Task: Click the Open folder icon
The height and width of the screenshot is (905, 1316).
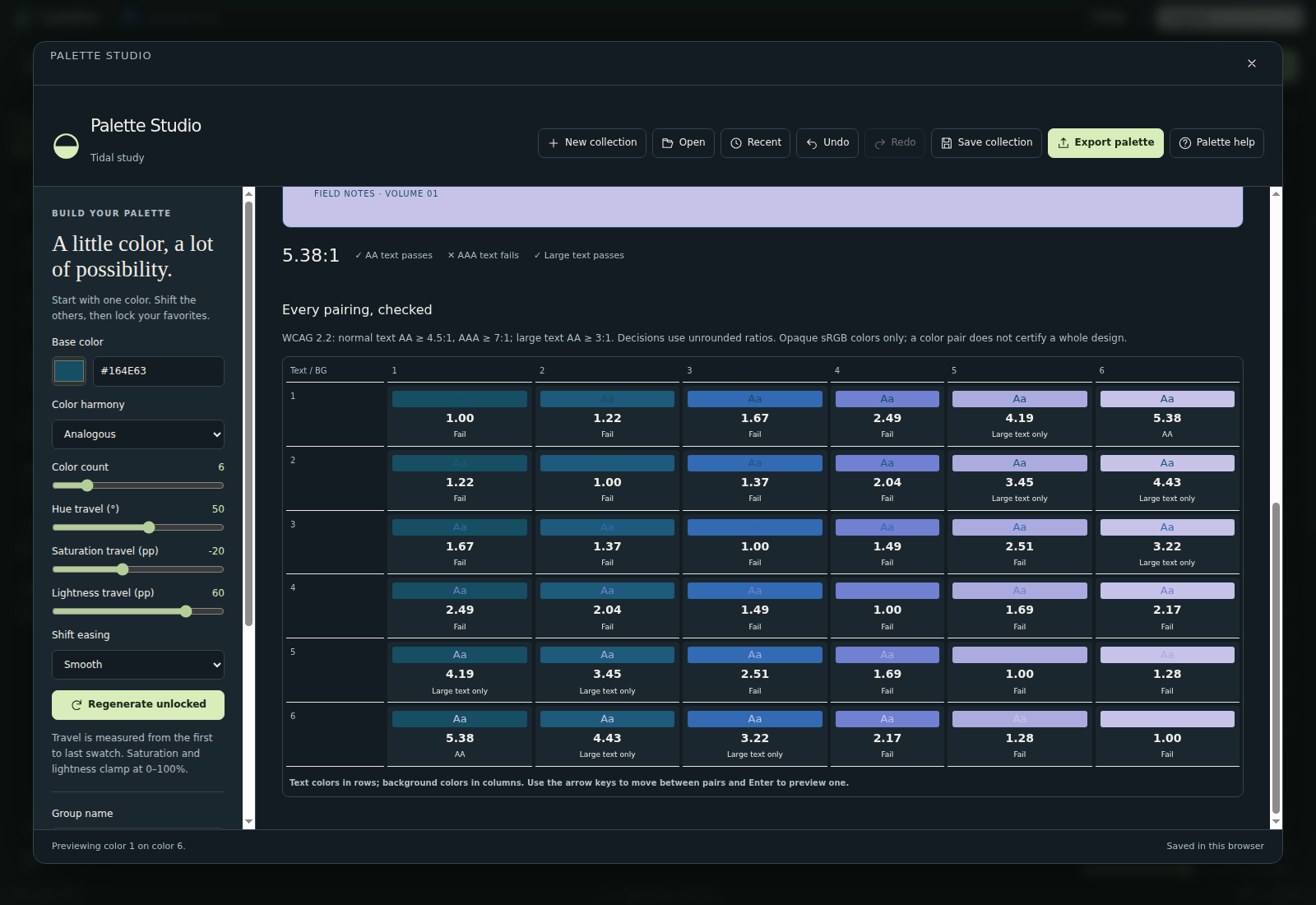Action: (x=668, y=143)
